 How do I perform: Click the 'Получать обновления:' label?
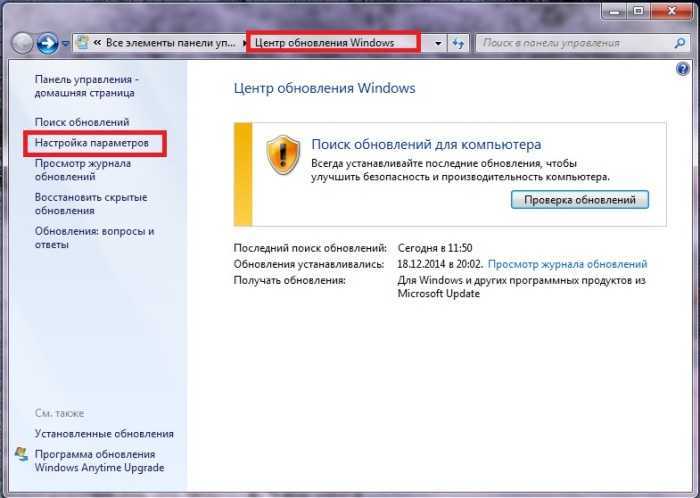point(290,281)
